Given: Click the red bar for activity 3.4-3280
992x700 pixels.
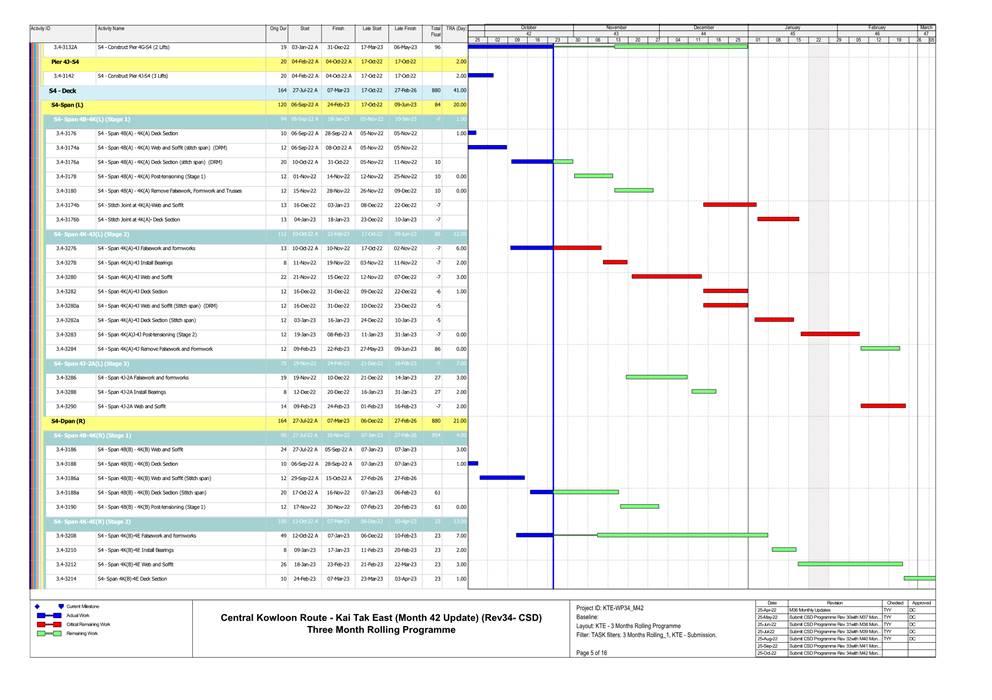Looking at the screenshot, I should (667, 277).
